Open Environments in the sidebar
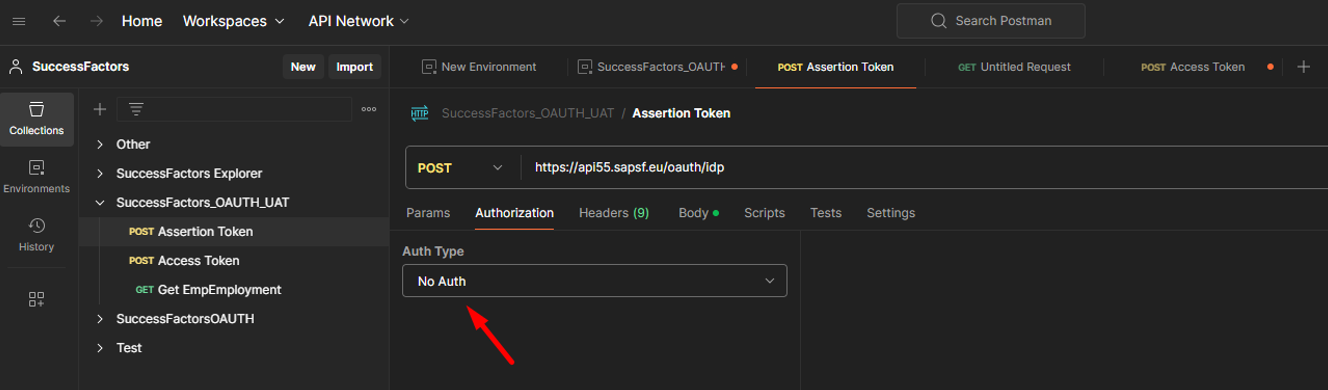This screenshot has width=1328, height=390. (37, 177)
